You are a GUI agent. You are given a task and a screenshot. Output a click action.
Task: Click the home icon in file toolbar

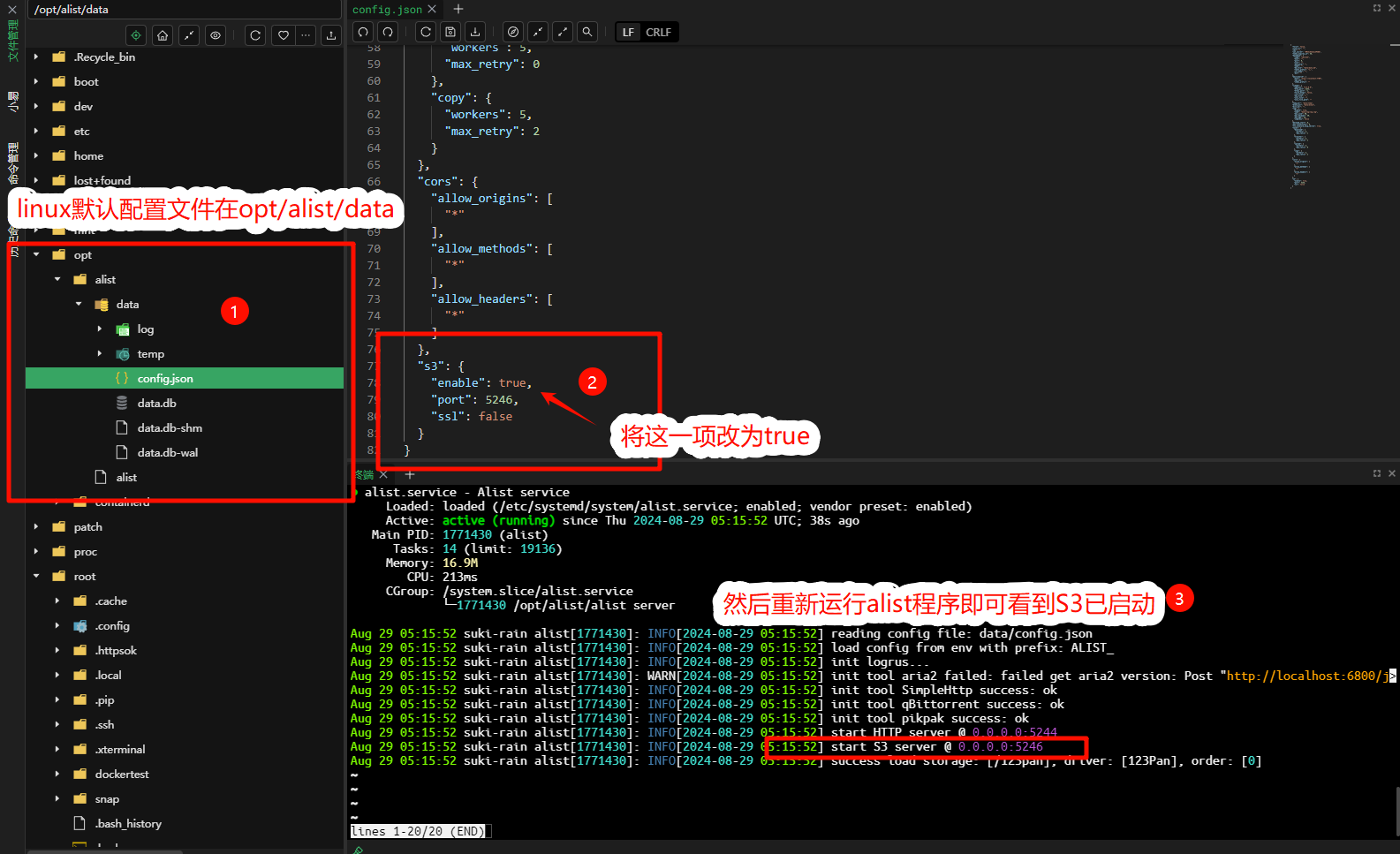point(163,35)
